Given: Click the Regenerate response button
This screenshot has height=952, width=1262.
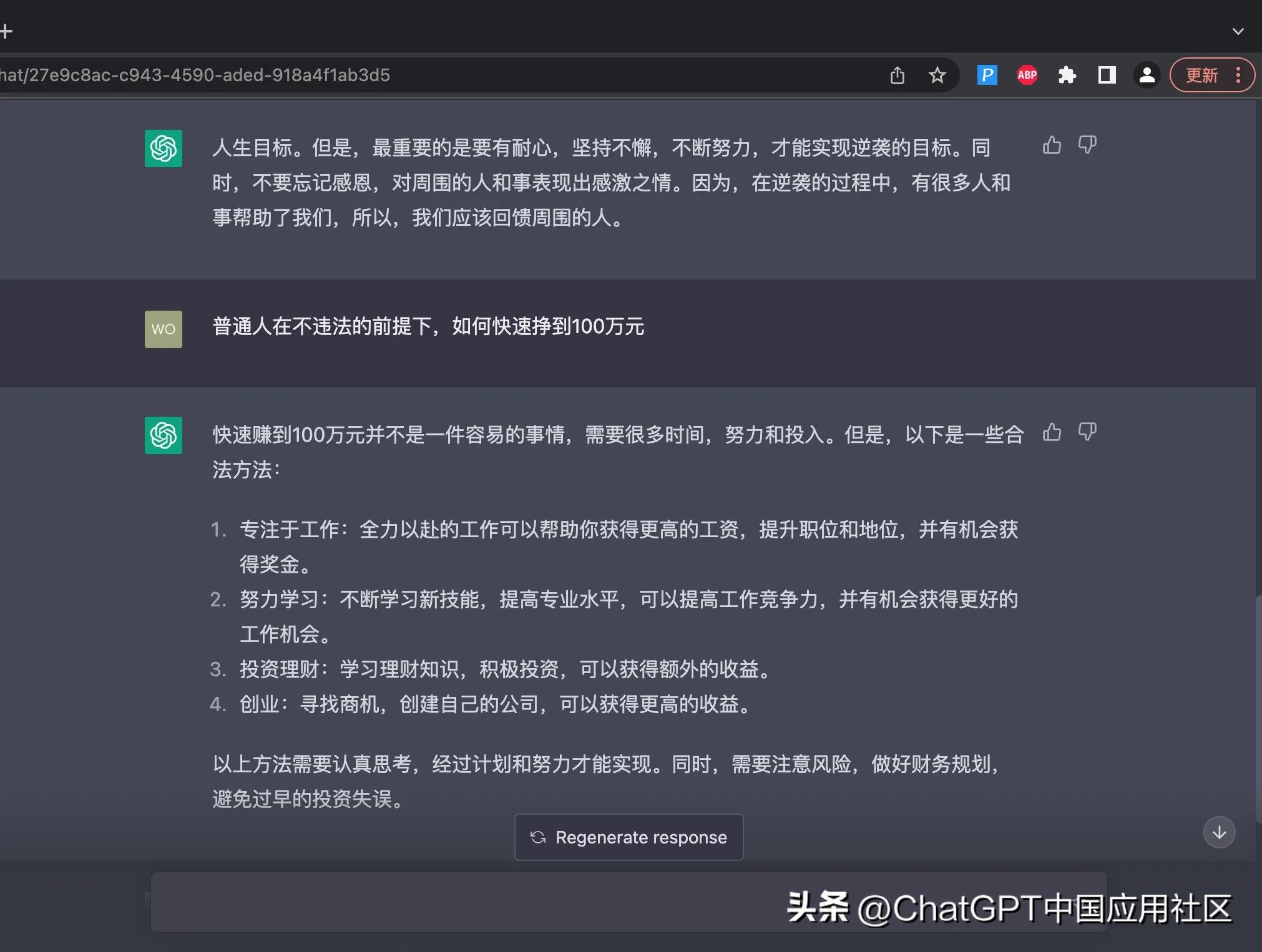Looking at the screenshot, I should pyautogui.click(x=628, y=837).
